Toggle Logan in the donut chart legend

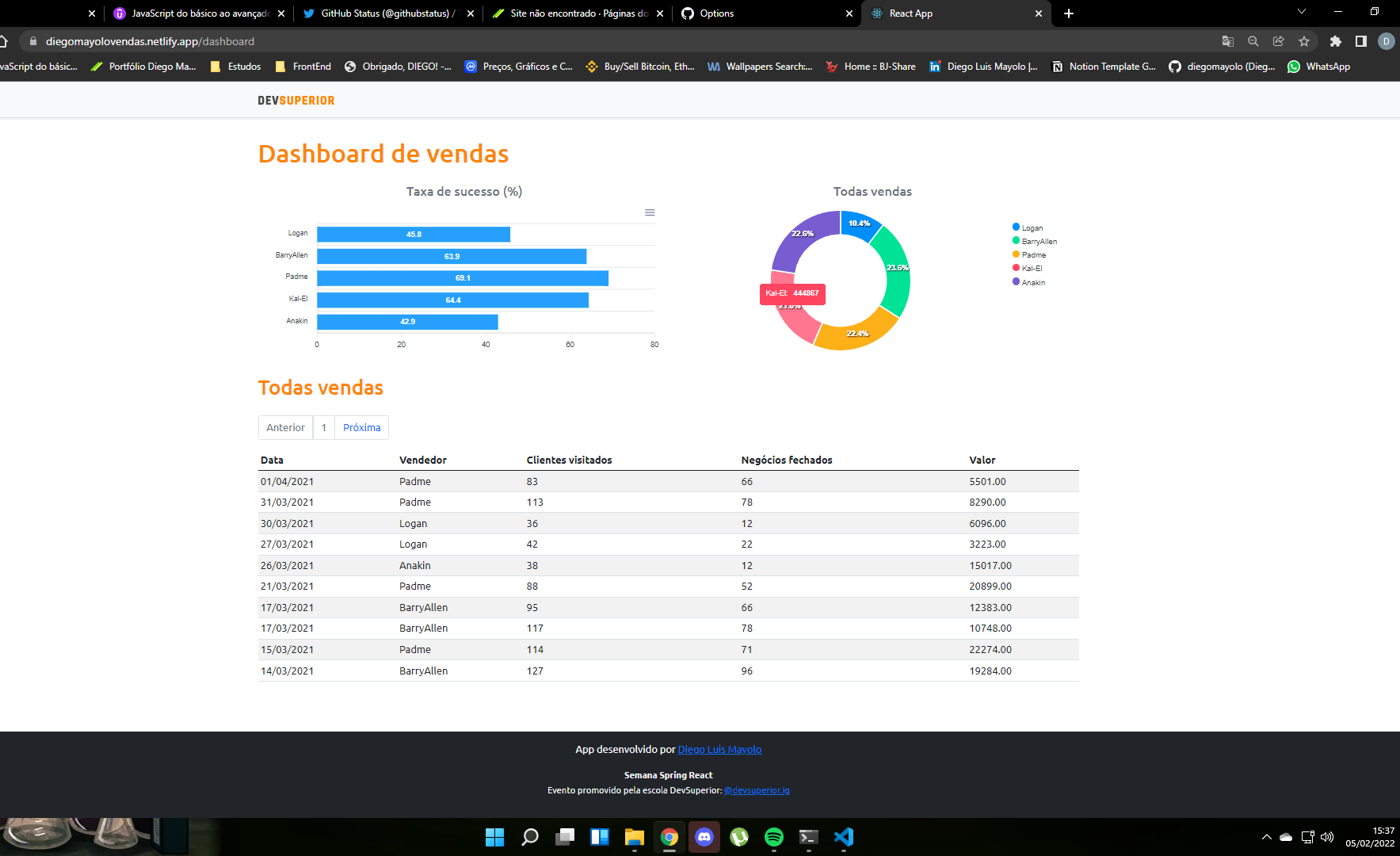pyautogui.click(x=1031, y=227)
